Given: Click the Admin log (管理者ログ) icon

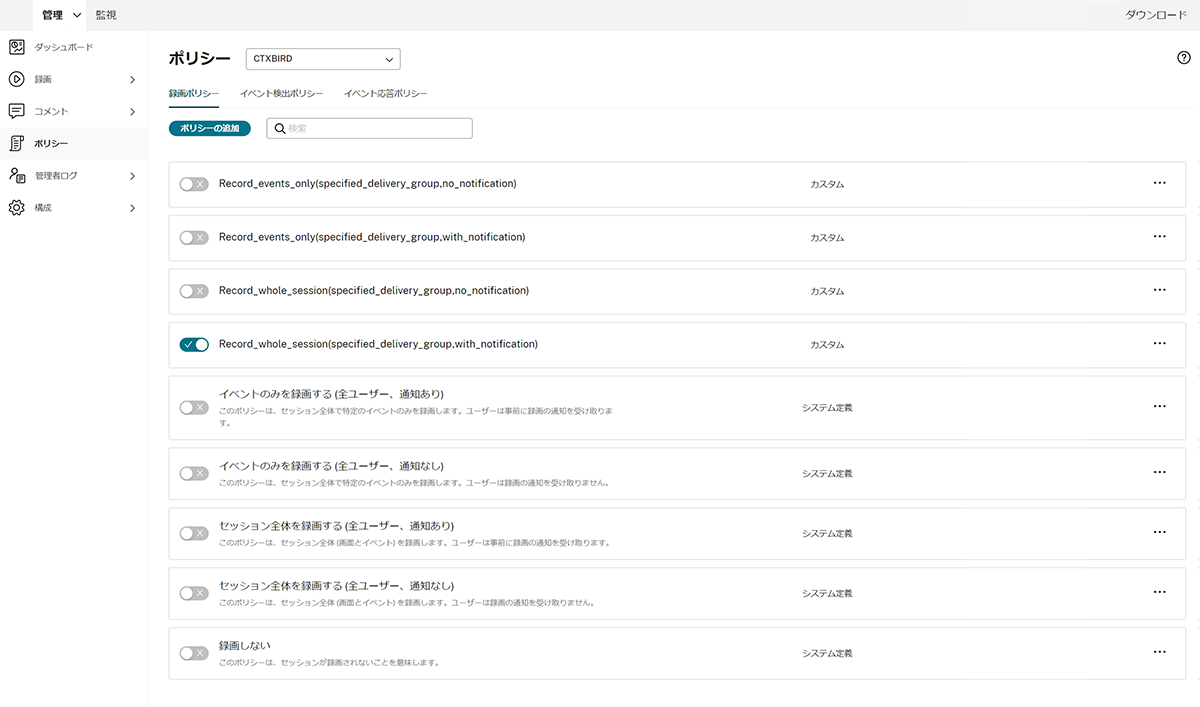Looking at the screenshot, I should pyautogui.click(x=17, y=176).
